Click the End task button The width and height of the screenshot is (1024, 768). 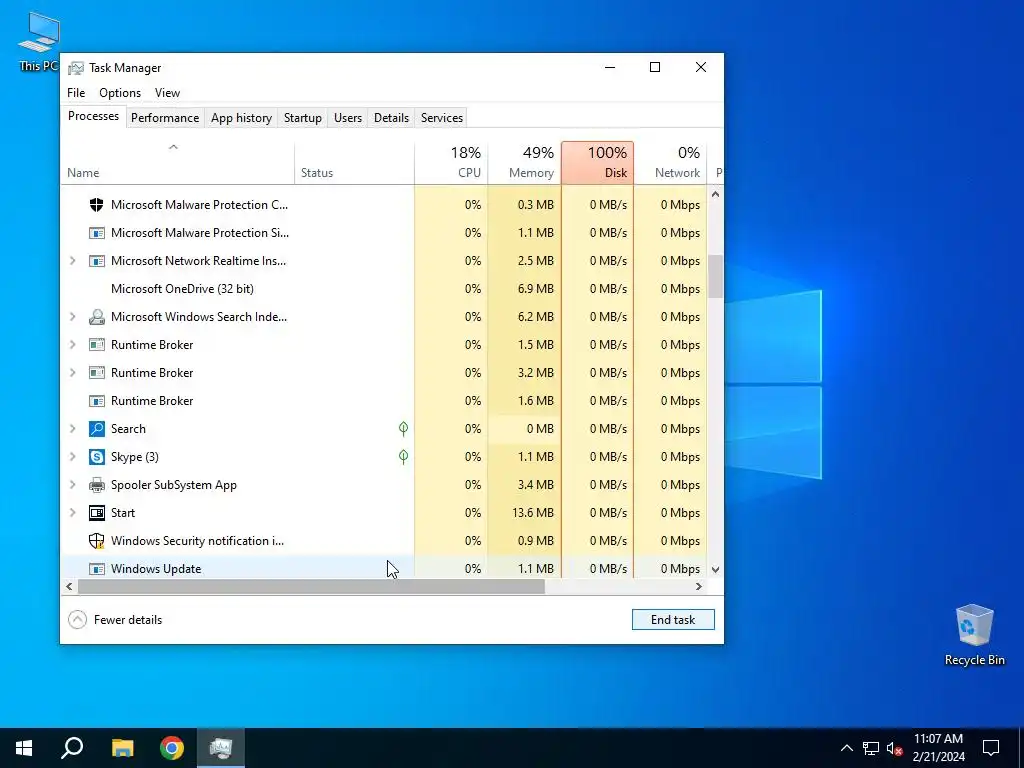[673, 620]
